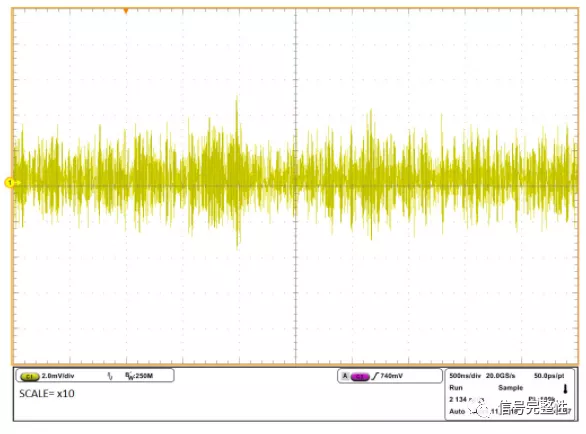The height and width of the screenshot is (434, 586).
Task: Open the 740mV trigger level readout
Action: (x=391, y=376)
